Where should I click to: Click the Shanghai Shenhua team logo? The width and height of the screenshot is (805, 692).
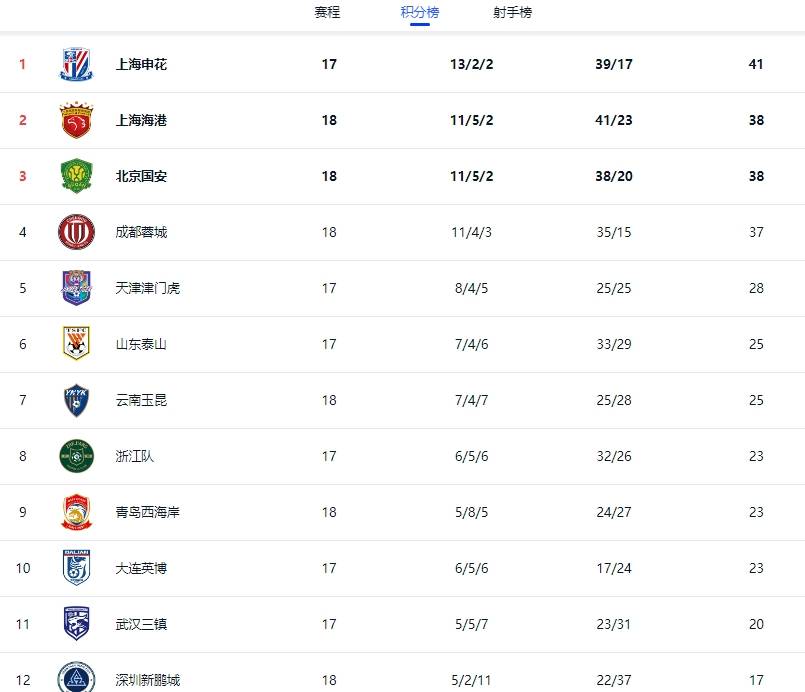76,64
